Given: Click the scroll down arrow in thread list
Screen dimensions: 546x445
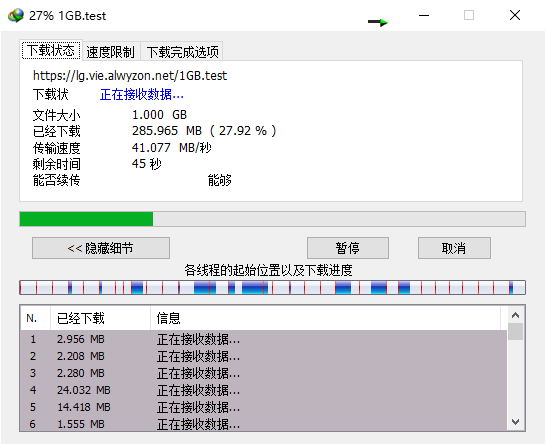Looking at the screenshot, I should coord(515,422).
